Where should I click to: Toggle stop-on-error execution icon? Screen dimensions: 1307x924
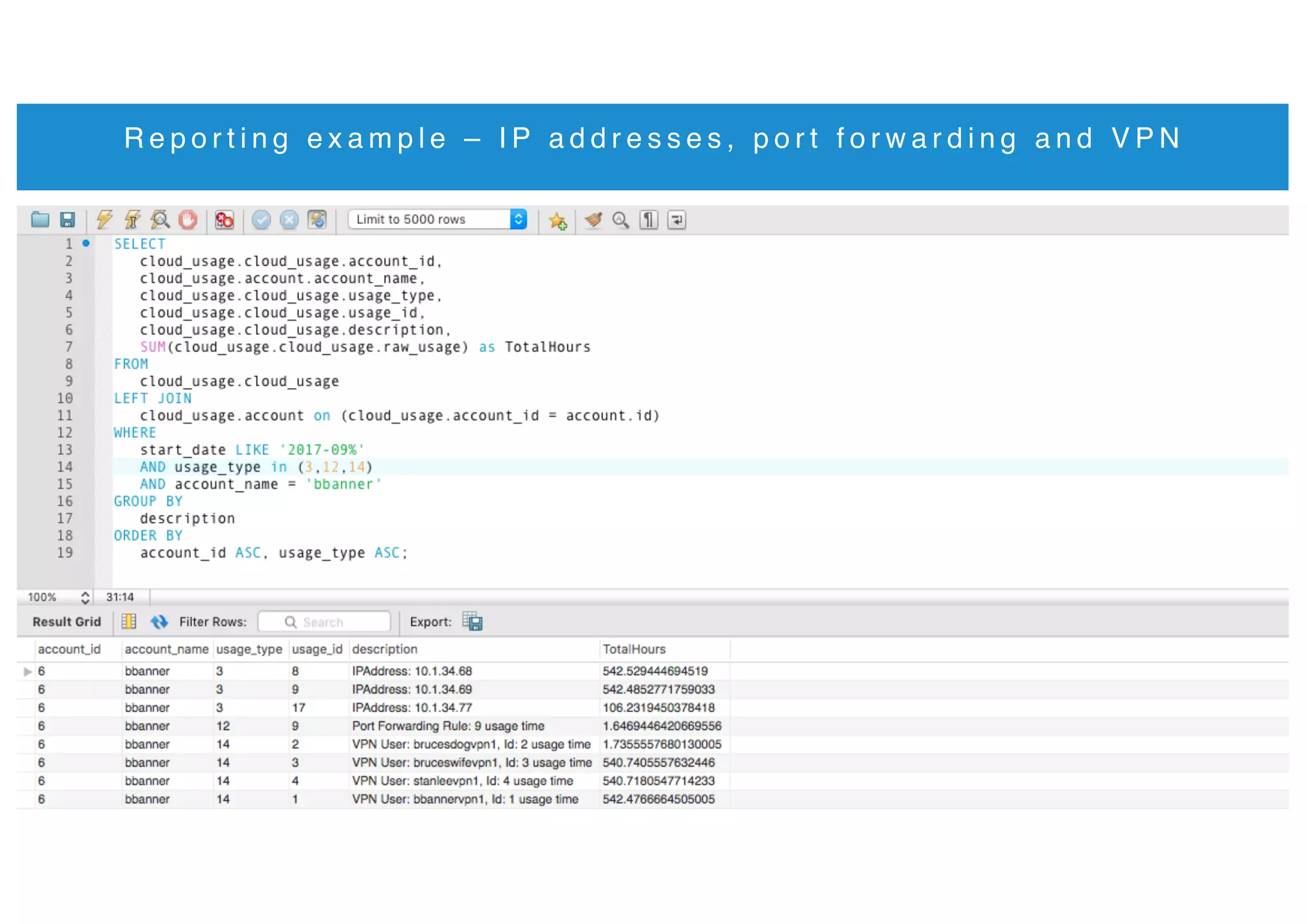pyautogui.click(x=225, y=220)
